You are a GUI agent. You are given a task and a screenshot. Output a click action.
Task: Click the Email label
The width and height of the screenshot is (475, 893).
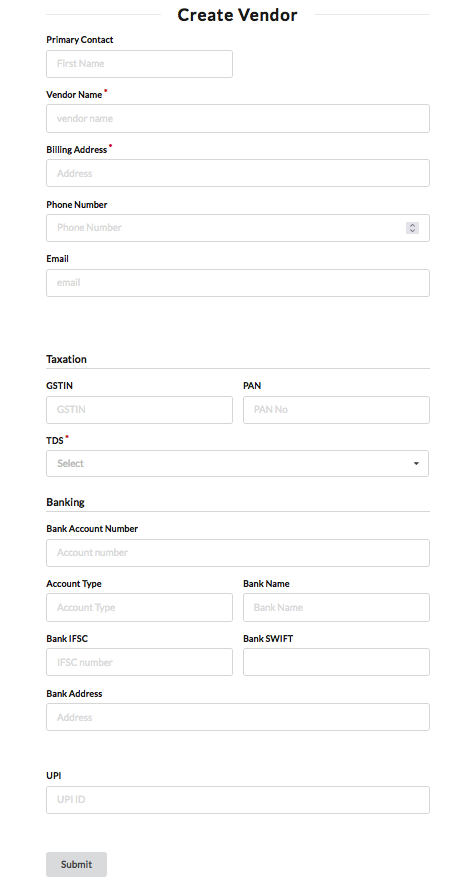click(58, 259)
